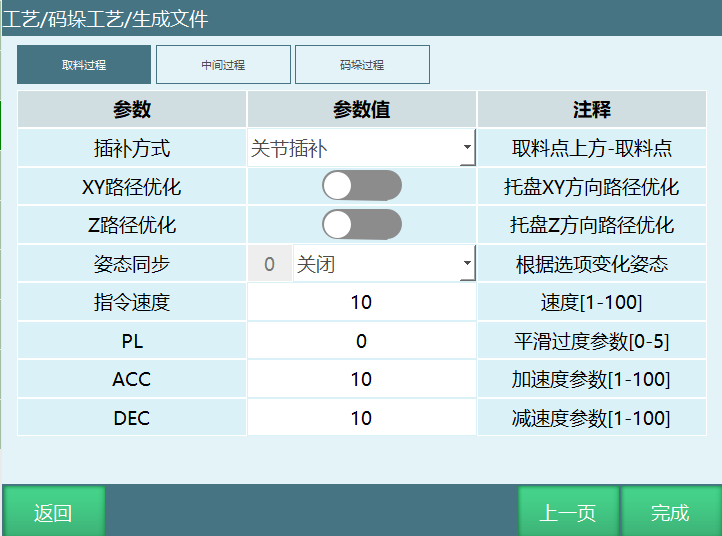Click the 注释 column header
The height and width of the screenshot is (536, 722).
tap(591, 110)
